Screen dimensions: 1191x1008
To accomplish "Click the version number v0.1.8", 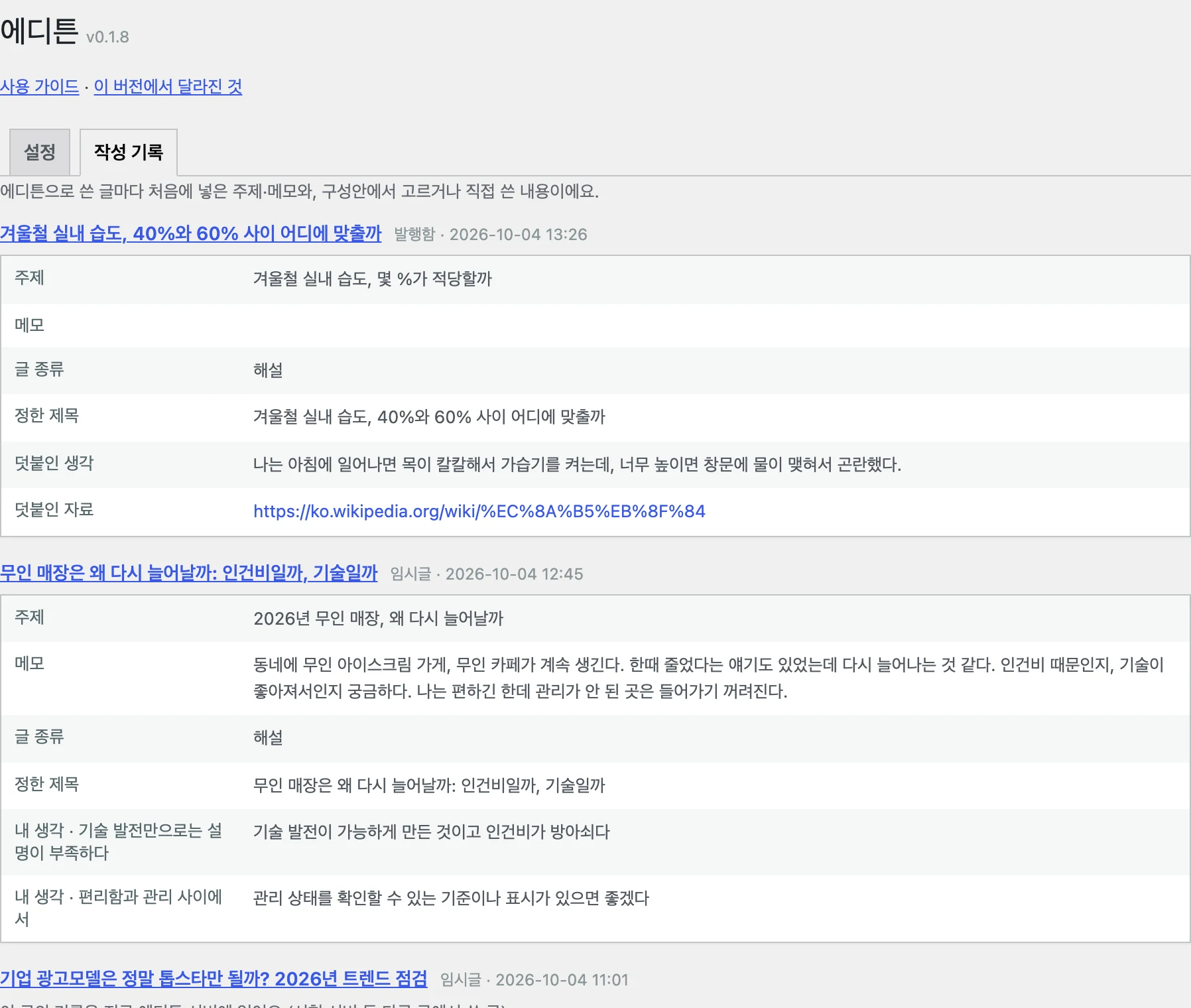I will click(x=107, y=37).
